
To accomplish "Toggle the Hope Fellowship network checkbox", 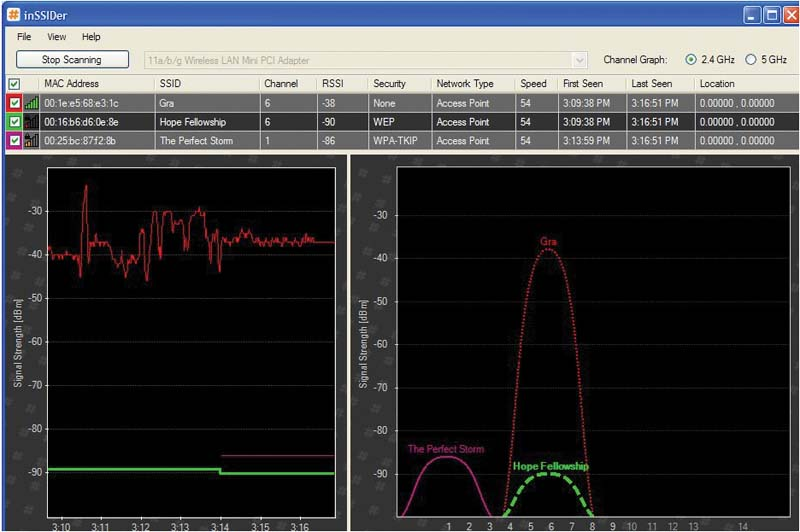I will pos(14,121).
